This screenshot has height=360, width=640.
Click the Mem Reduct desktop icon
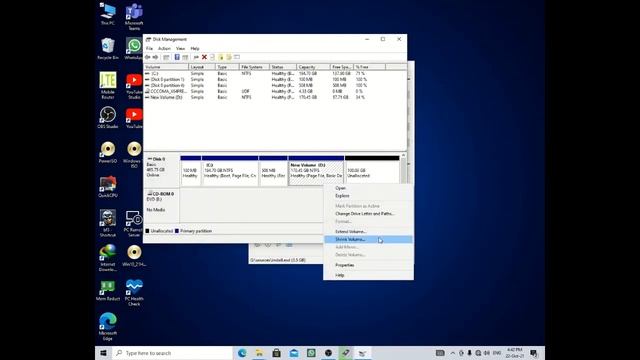pyautogui.click(x=108, y=290)
